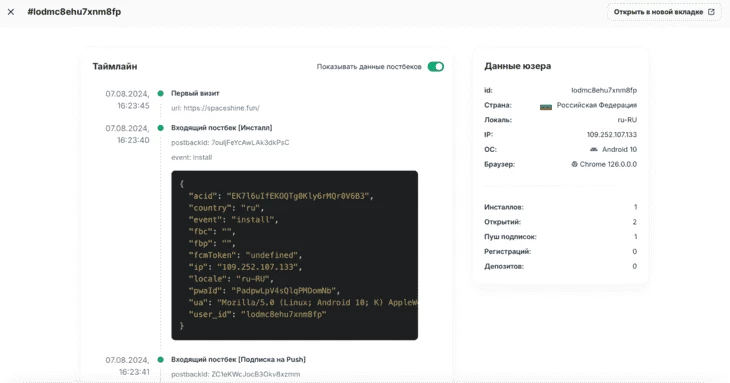Click the Входящий постбек [Подписка на Push] heading
The height and width of the screenshot is (383, 730).
[238, 359]
